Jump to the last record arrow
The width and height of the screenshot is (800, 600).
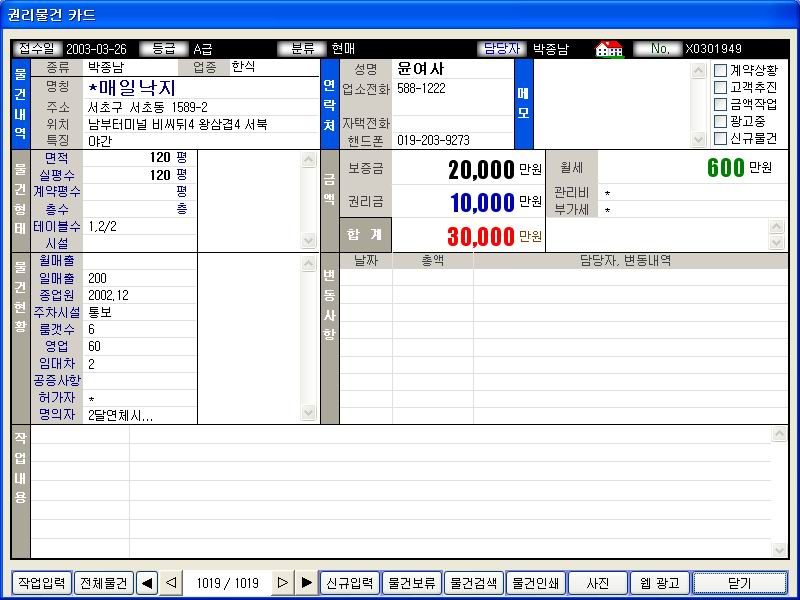point(306,583)
